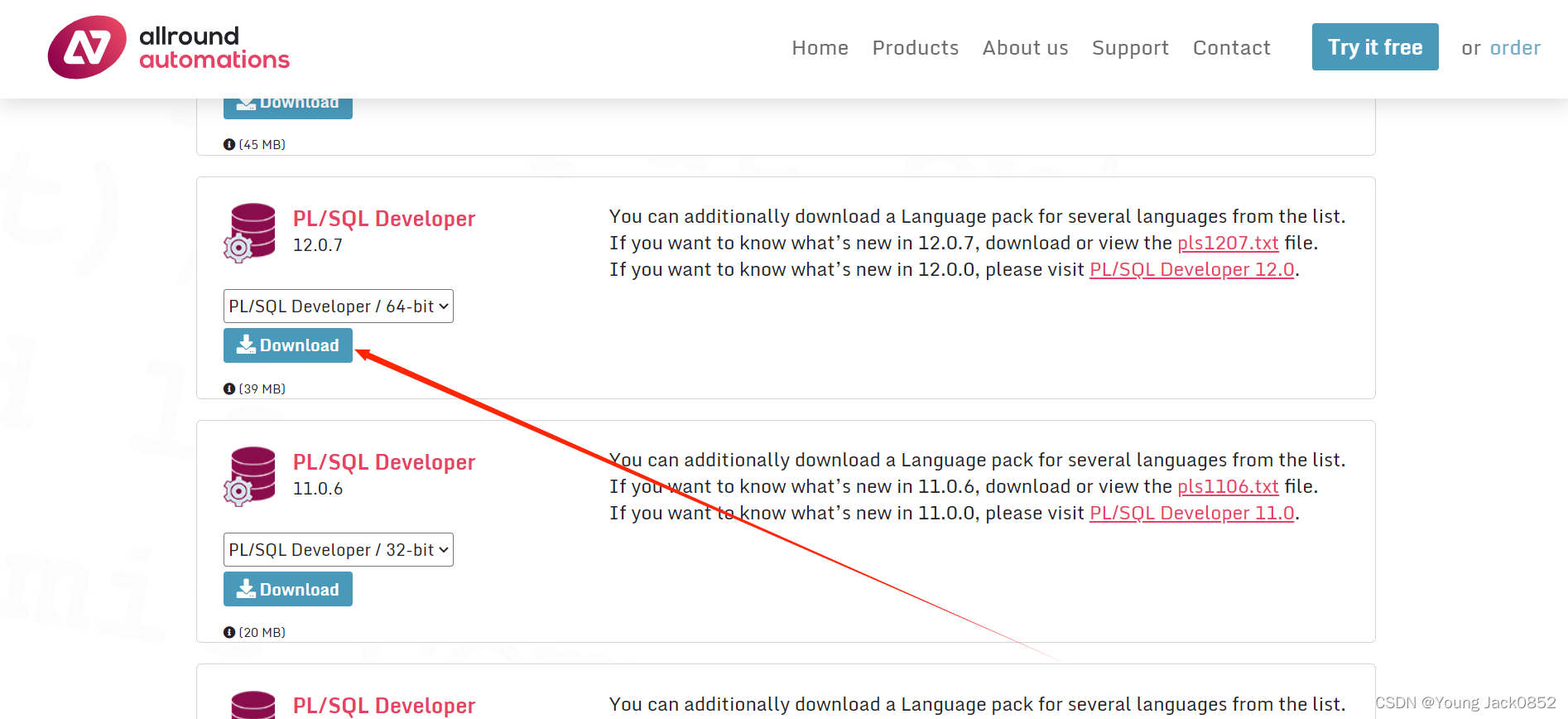
Task: Open the Home menu item
Action: coord(820,48)
